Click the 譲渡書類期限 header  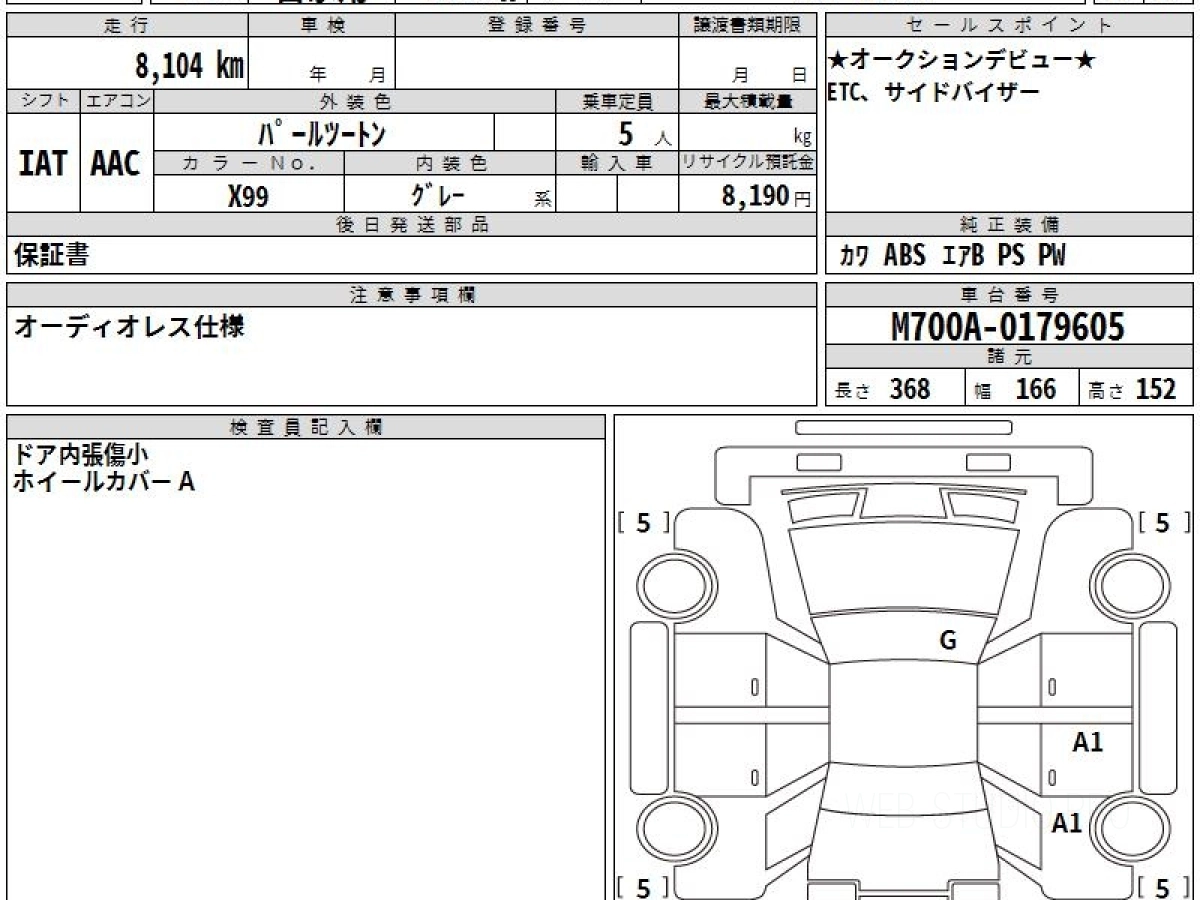click(747, 26)
